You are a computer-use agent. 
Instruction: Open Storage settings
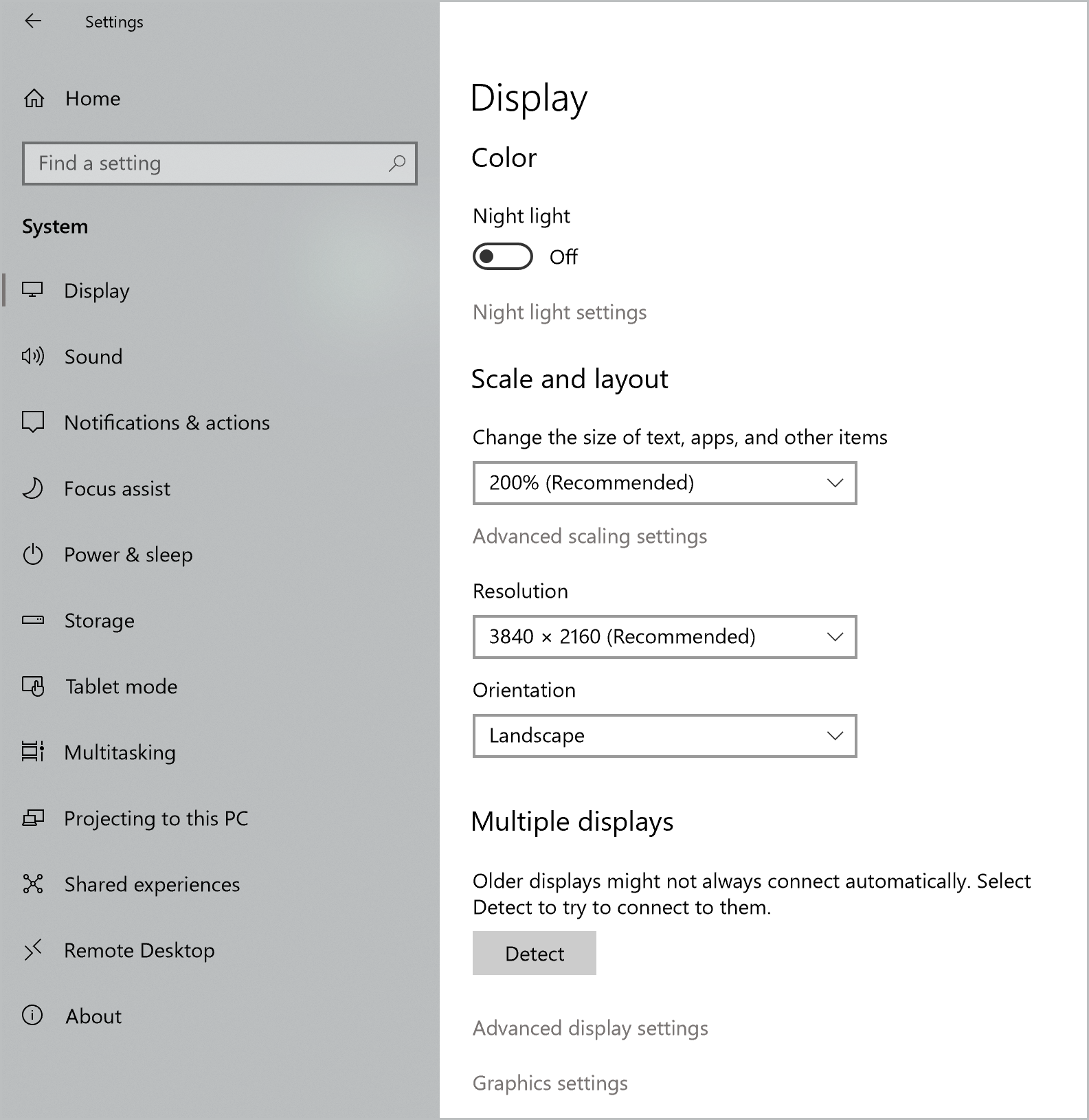tap(100, 621)
